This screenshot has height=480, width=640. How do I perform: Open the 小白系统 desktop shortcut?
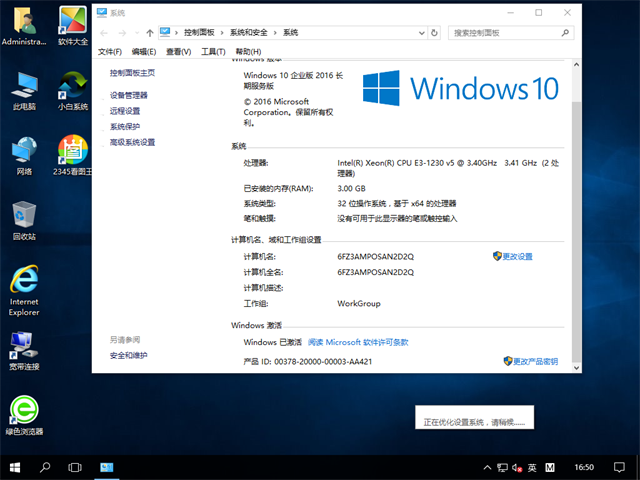[72, 87]
